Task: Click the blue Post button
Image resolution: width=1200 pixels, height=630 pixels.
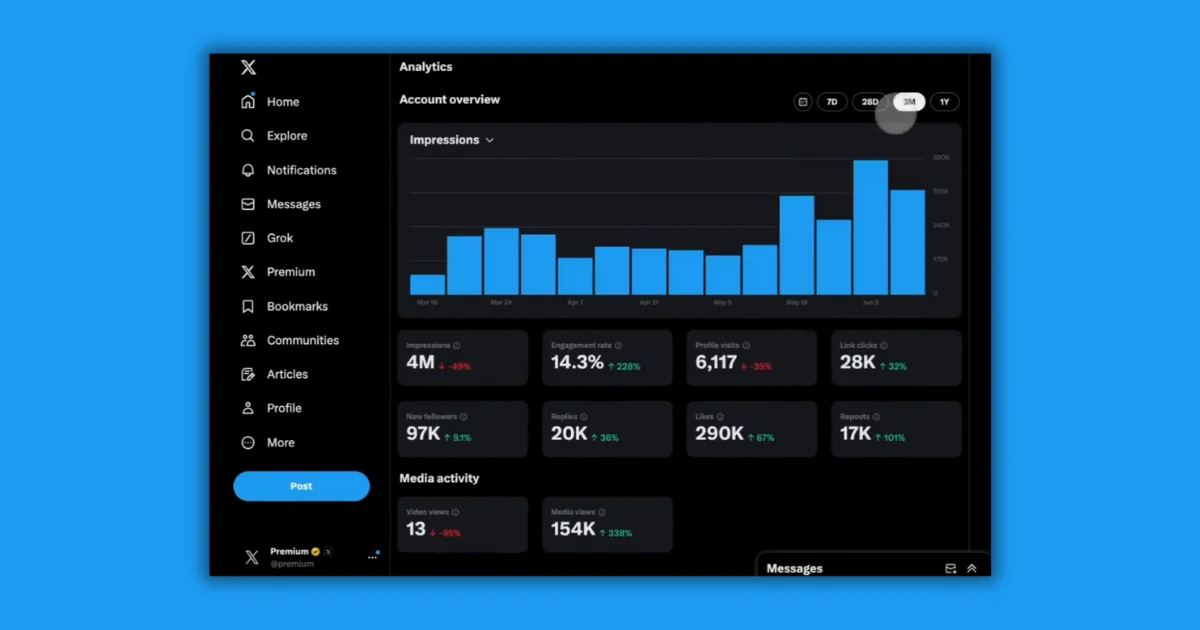Action: click(x=301, y=486)
